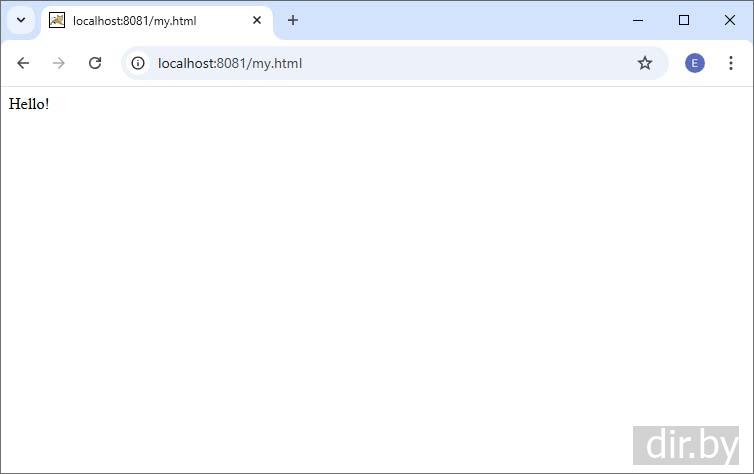Viewport: 754px width, 474px height.
Task: Bookmark this page with star icon
Action: [644, 63]
